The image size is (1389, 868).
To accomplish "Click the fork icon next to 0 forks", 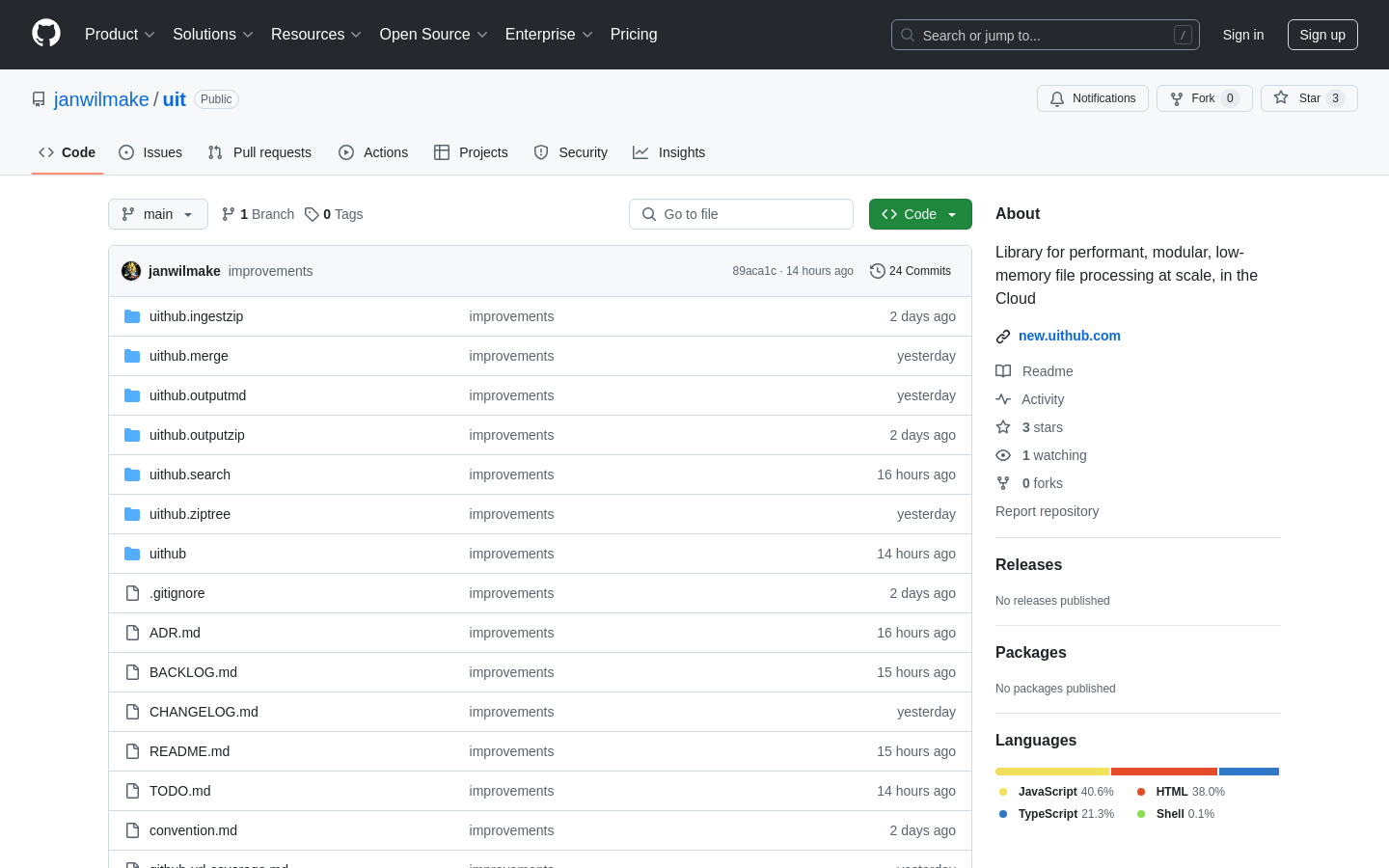I will 1003,483.
